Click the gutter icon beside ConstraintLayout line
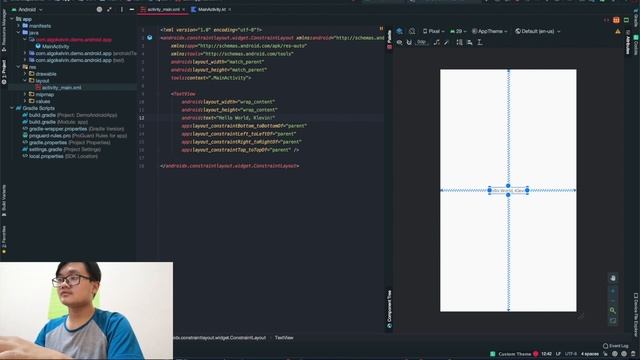The image size is (640, 360). (149, 38)
